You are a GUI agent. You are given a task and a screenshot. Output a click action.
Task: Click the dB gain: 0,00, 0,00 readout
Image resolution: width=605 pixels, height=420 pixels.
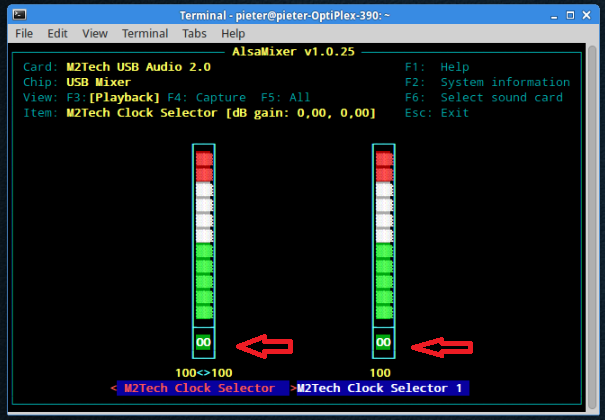tap(301, 113)
